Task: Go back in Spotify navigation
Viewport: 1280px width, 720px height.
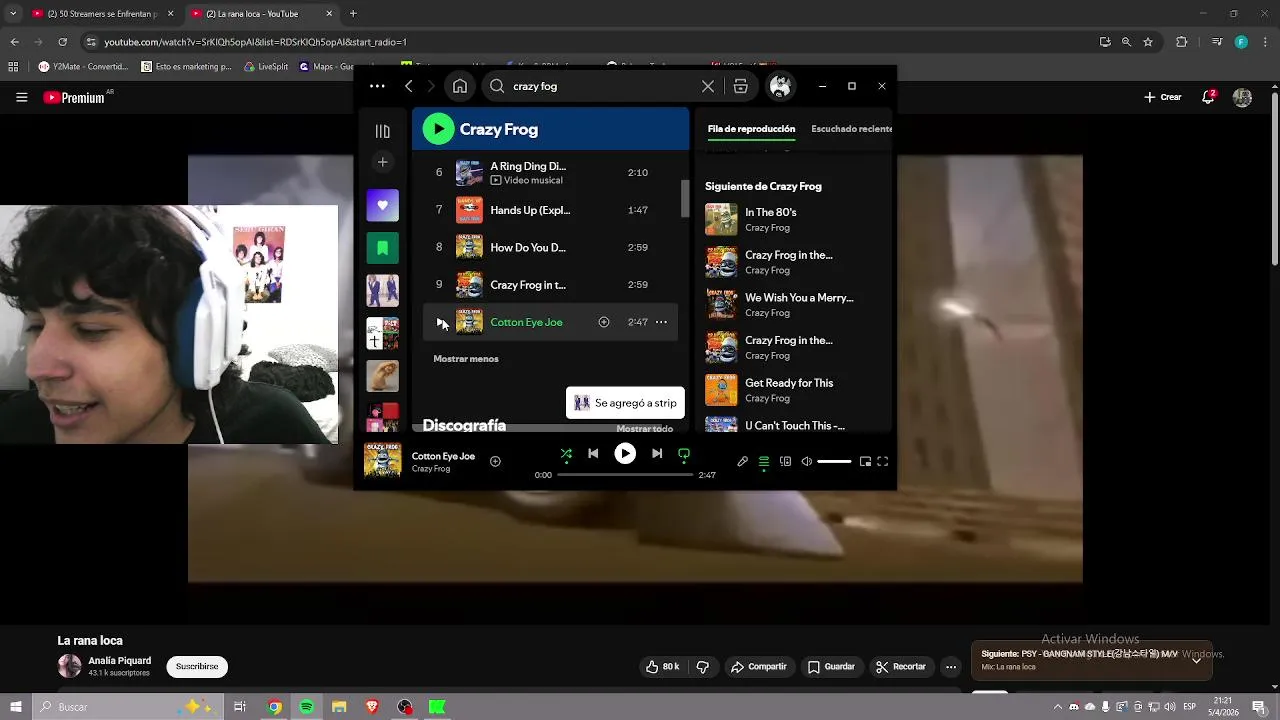Action: click(x=408, y=86)
